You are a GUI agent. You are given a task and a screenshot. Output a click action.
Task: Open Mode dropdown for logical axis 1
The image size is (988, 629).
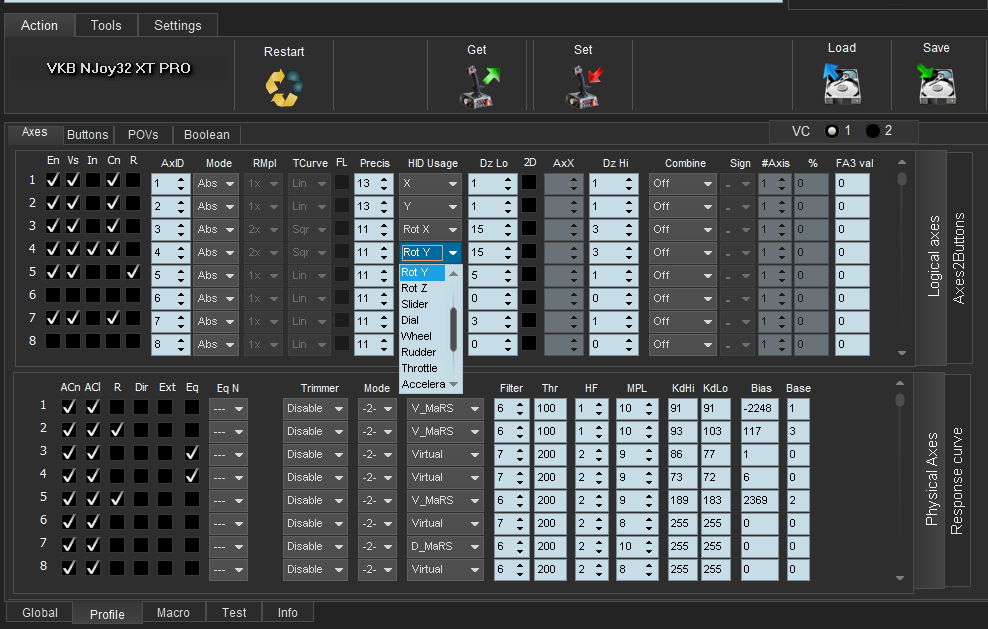pos(215,183)
